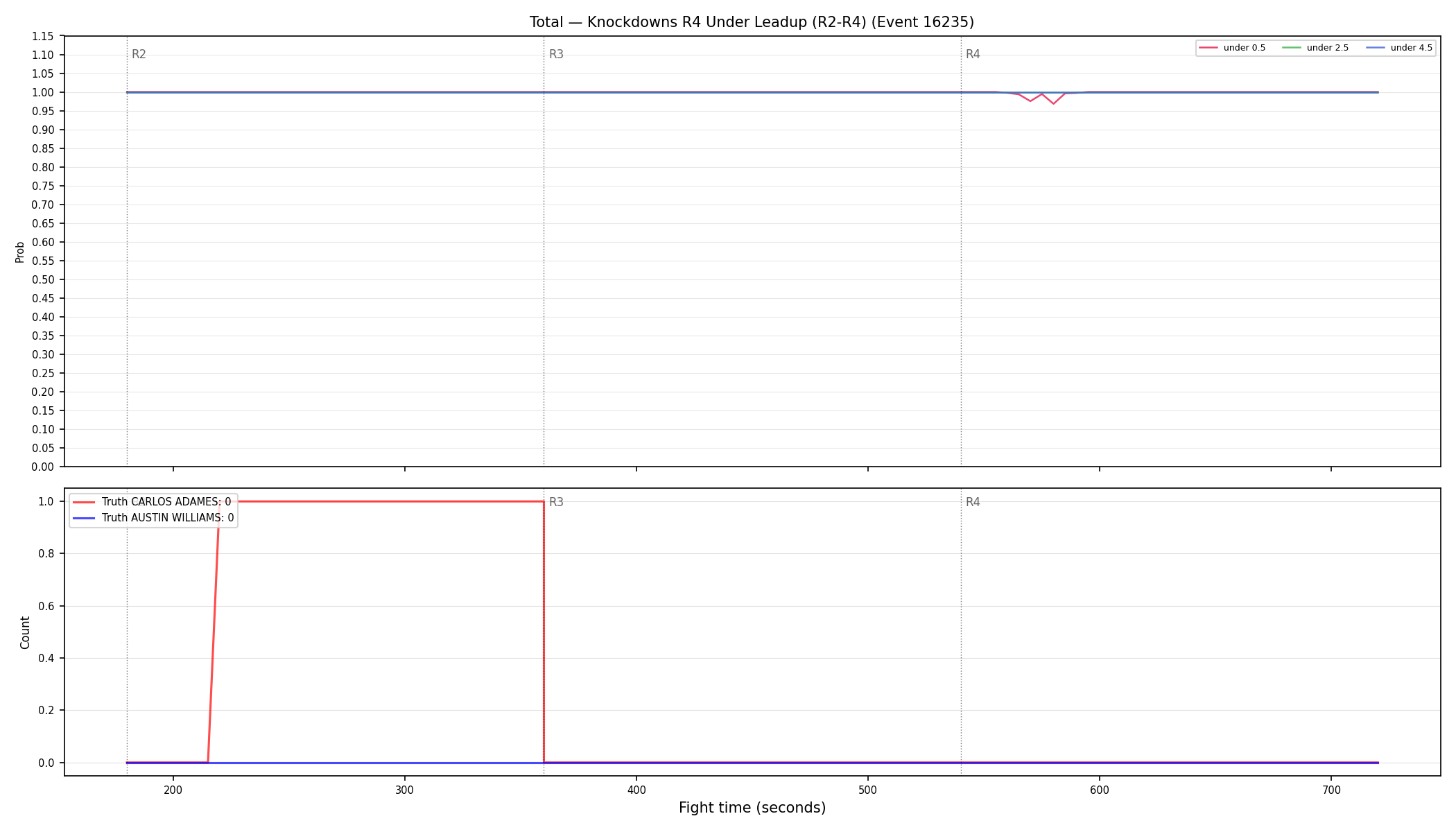Click the R4 round marker in the count chart
The image size is (1456, 832).
coord(973,502)
